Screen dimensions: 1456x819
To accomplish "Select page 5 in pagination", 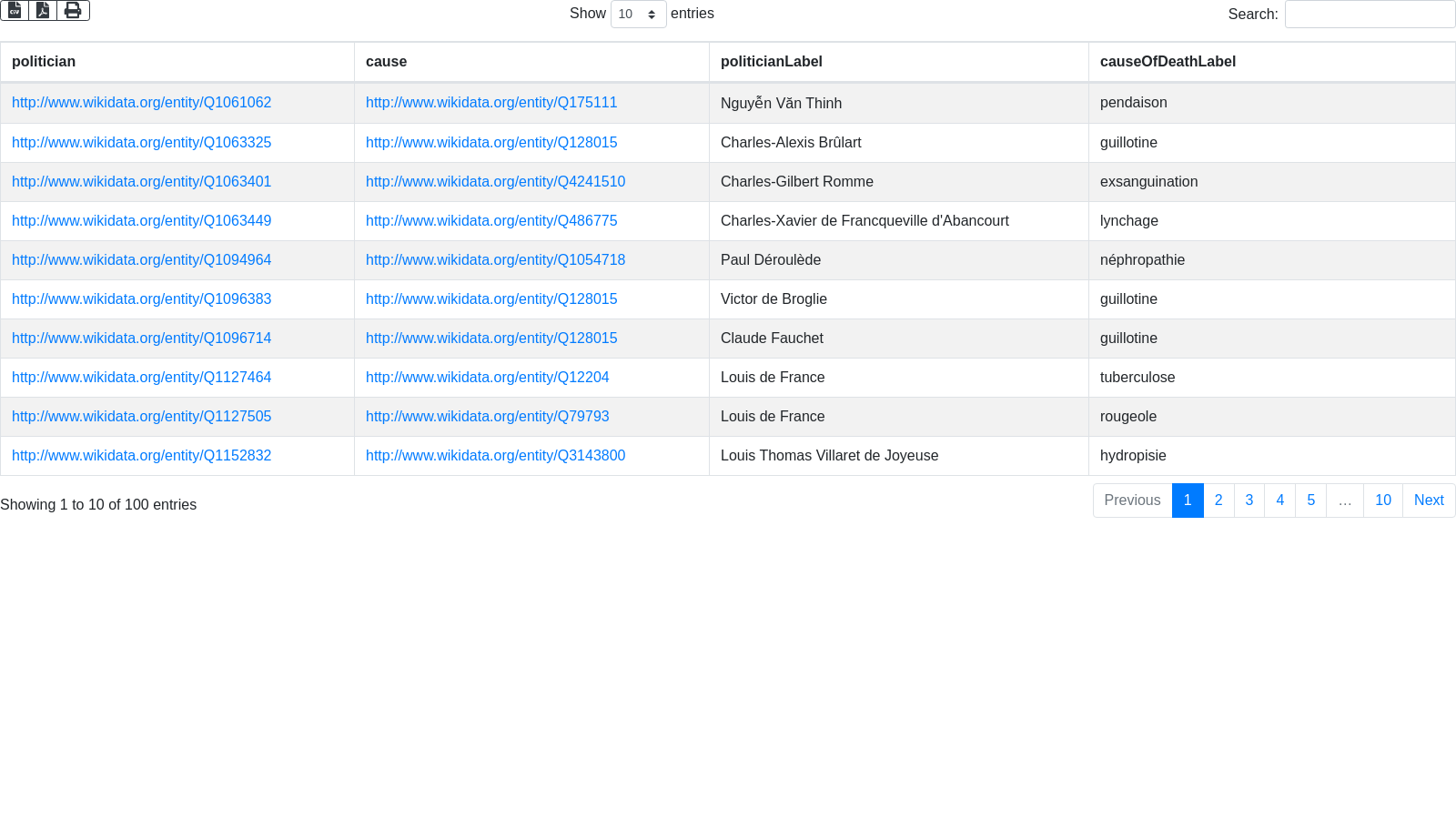I will coord(1310,500).
